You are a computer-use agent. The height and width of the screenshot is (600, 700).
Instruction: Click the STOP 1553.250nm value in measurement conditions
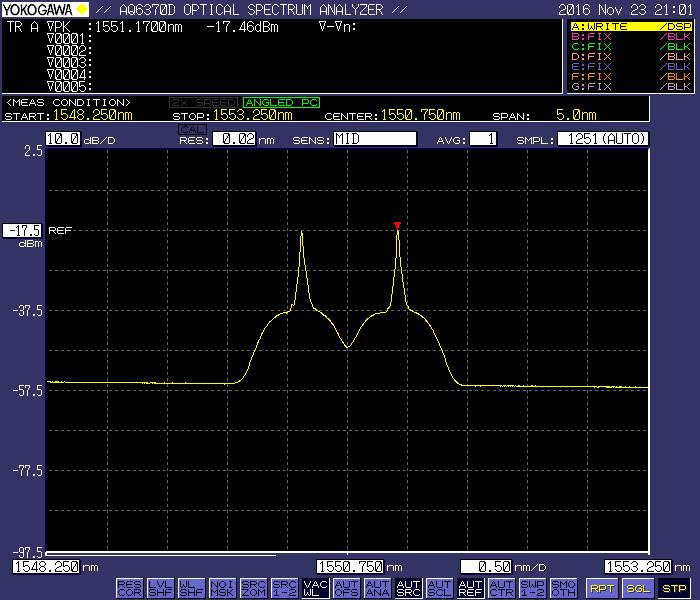coord(253,115)
